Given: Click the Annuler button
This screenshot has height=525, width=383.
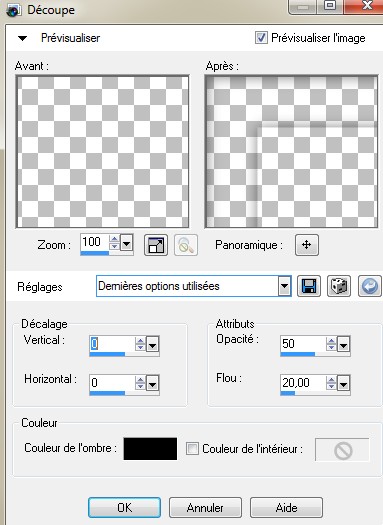Looking at the screenshot, I should (205, 508).
